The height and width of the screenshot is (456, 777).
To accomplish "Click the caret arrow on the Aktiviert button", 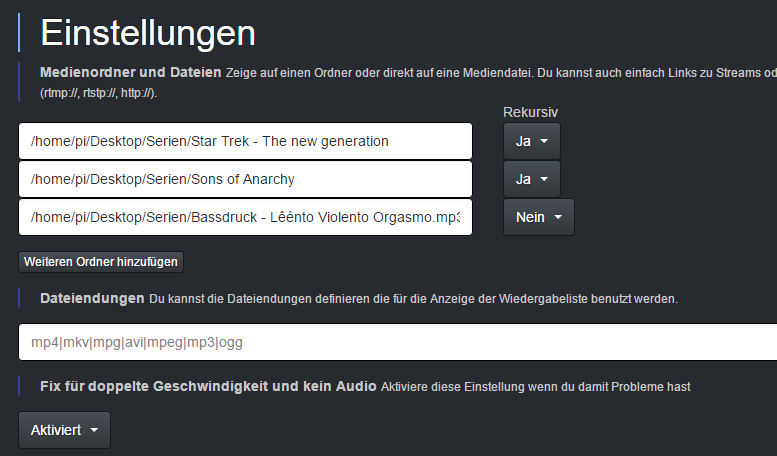I will pyautogui.click(x=94, y=430).
